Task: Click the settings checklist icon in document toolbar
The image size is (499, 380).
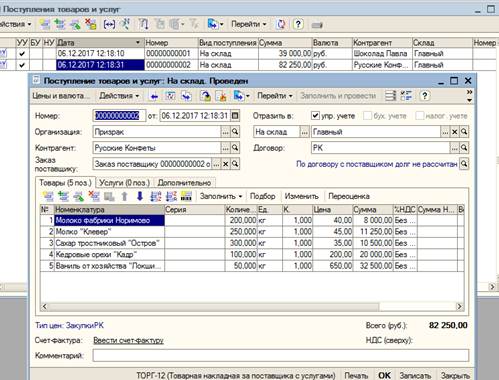Action: coord(406,96)
